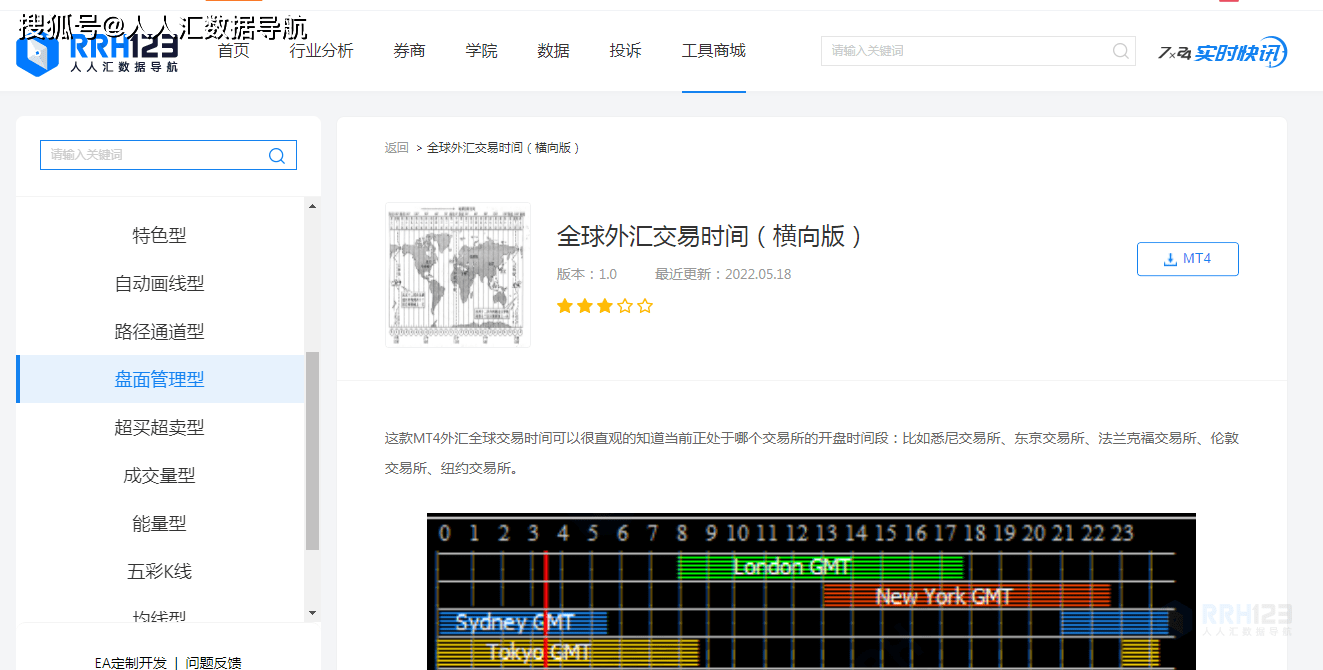
Task: Click the first filled rating star
Action: point(564,305)
